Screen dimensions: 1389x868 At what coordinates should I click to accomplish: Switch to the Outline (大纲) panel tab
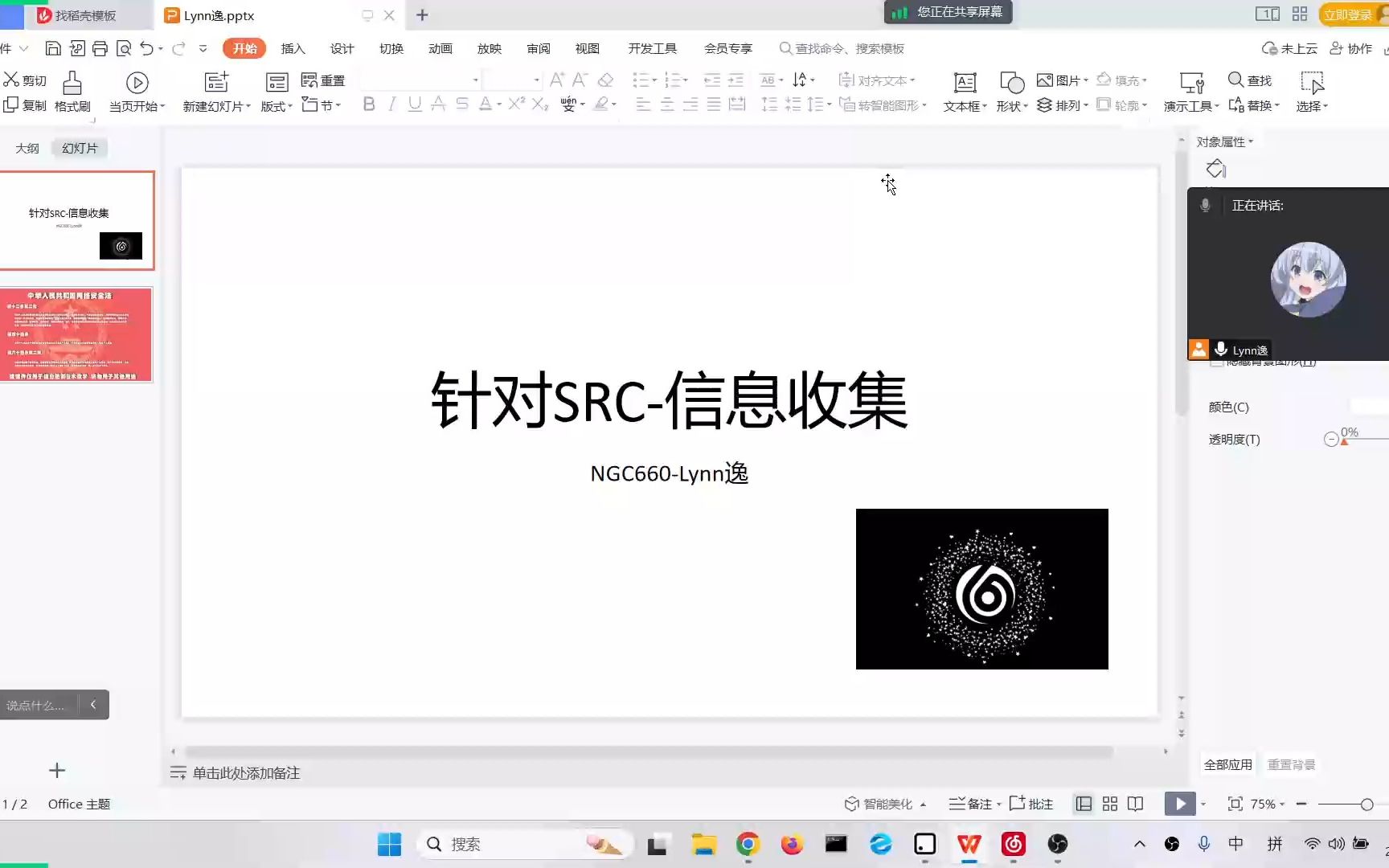pyautogui.click(x=27, y=148)
